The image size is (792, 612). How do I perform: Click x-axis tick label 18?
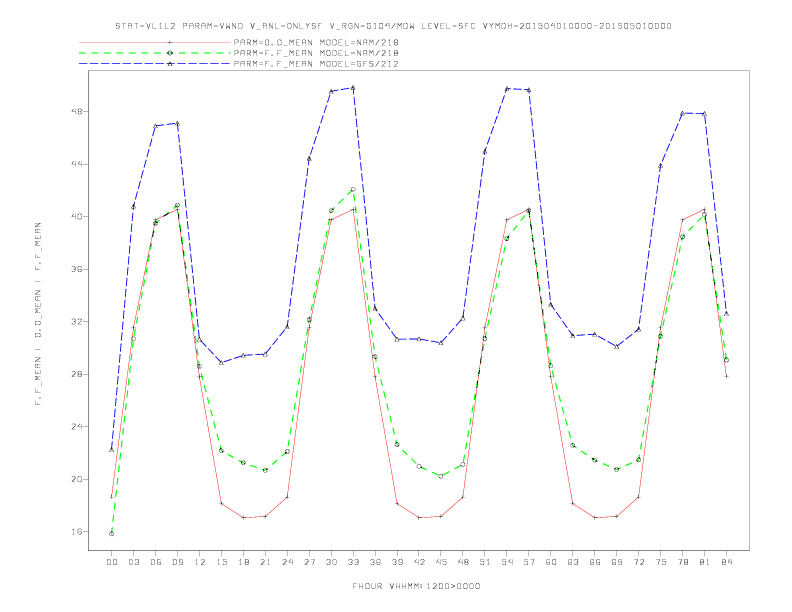coord(243,562)
